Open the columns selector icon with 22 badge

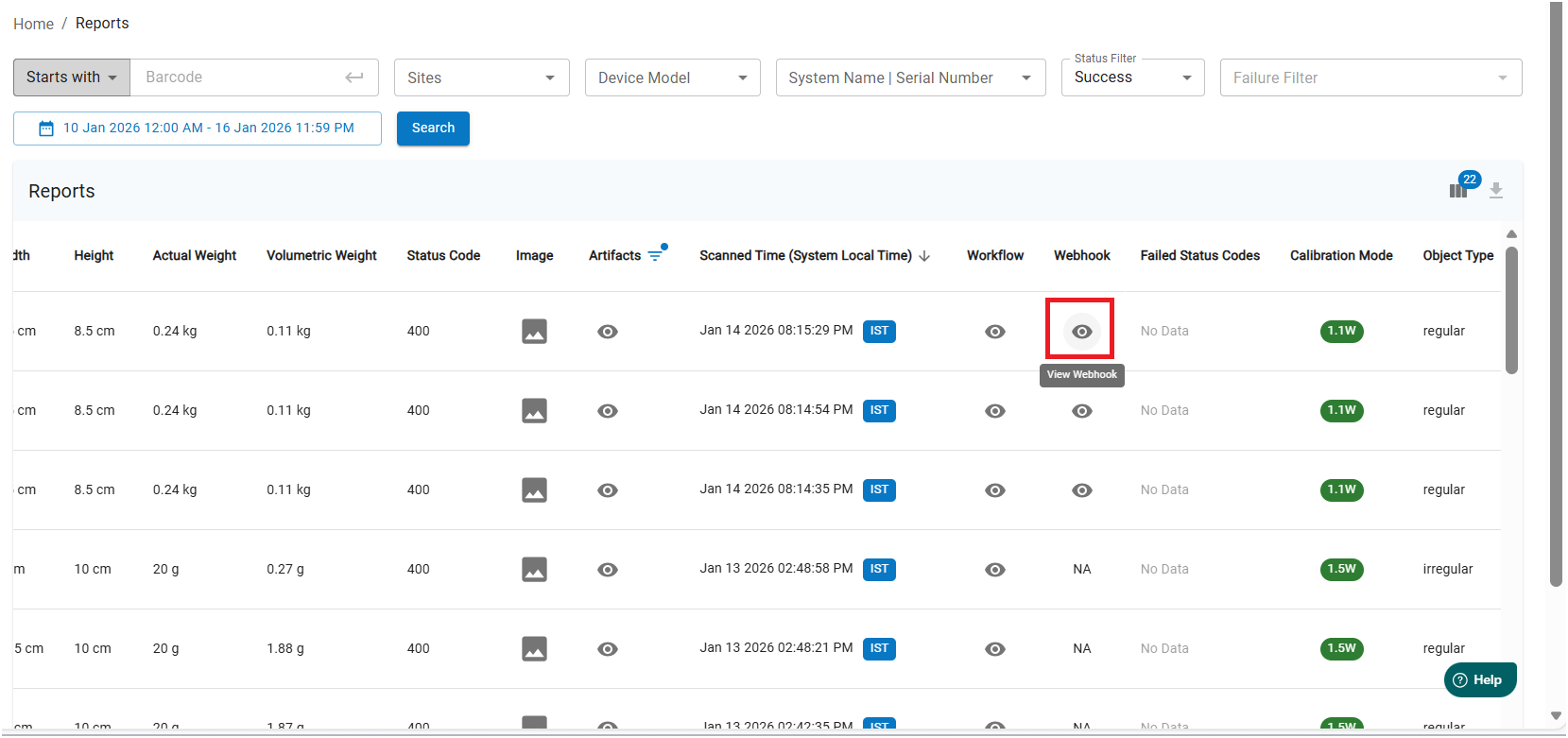point(1458,190)
